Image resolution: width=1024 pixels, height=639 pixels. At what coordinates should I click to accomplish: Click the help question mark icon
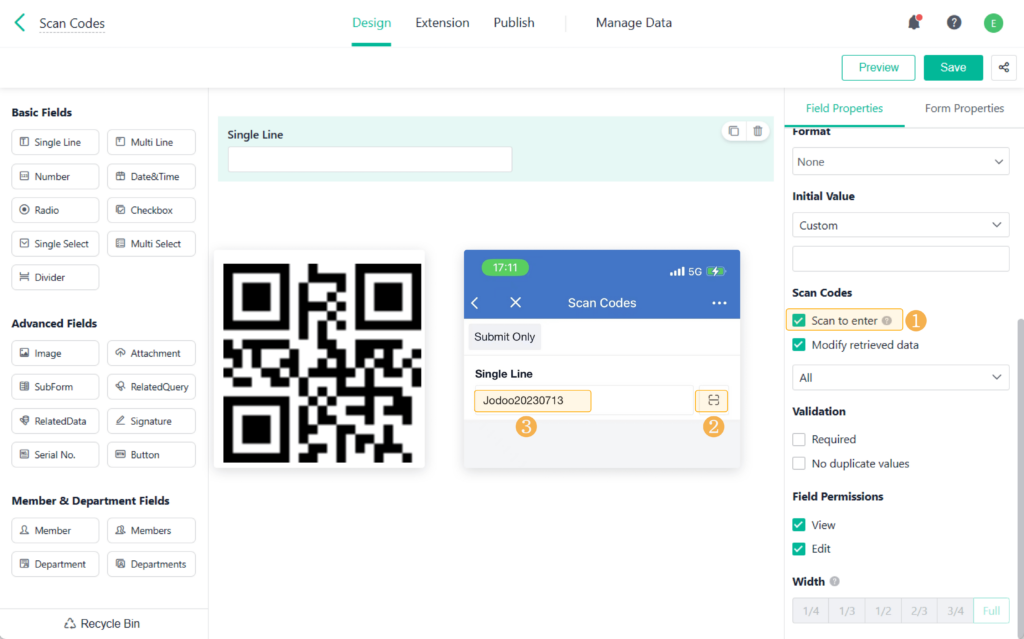click(x=953, y=22)
